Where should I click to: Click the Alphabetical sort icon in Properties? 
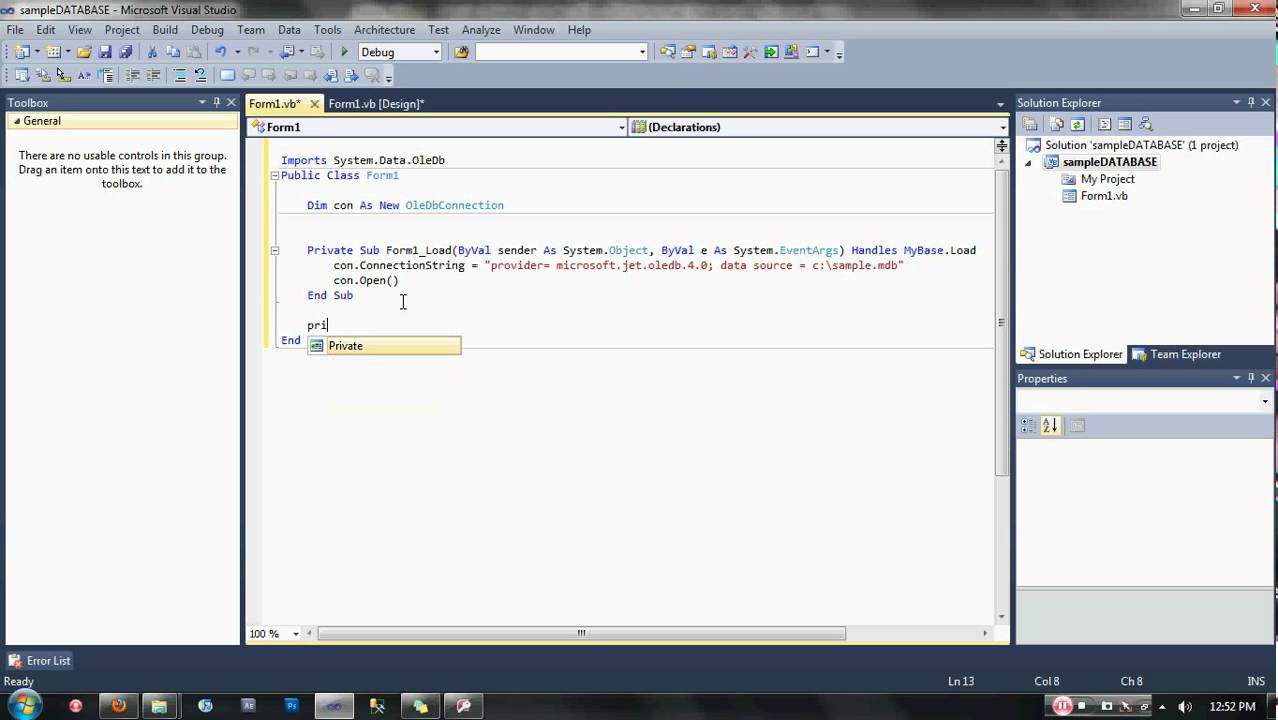coord(1050,425)
